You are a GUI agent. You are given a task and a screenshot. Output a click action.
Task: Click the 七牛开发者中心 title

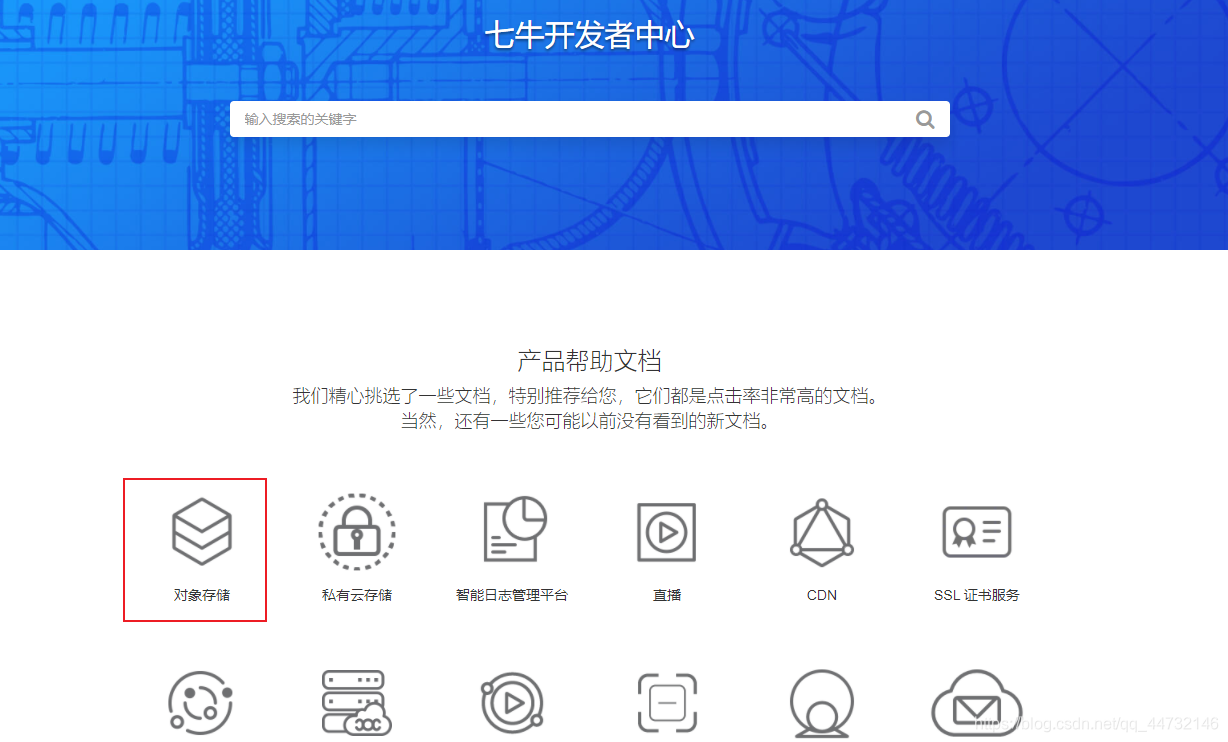pos(589,36)
